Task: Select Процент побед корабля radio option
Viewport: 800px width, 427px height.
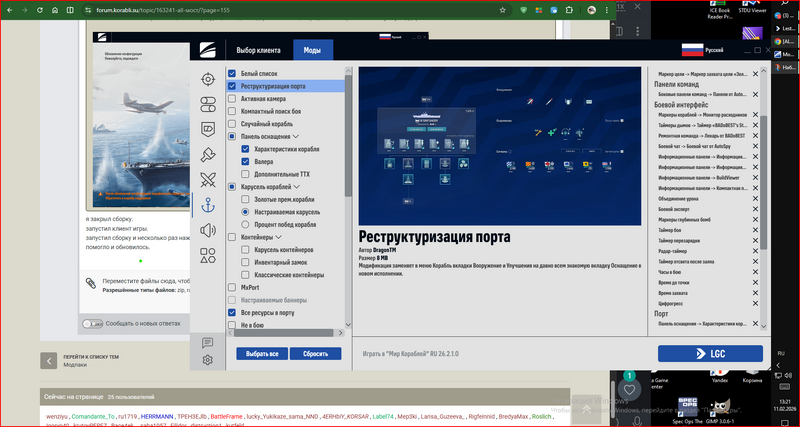Action: coord(246,225)
